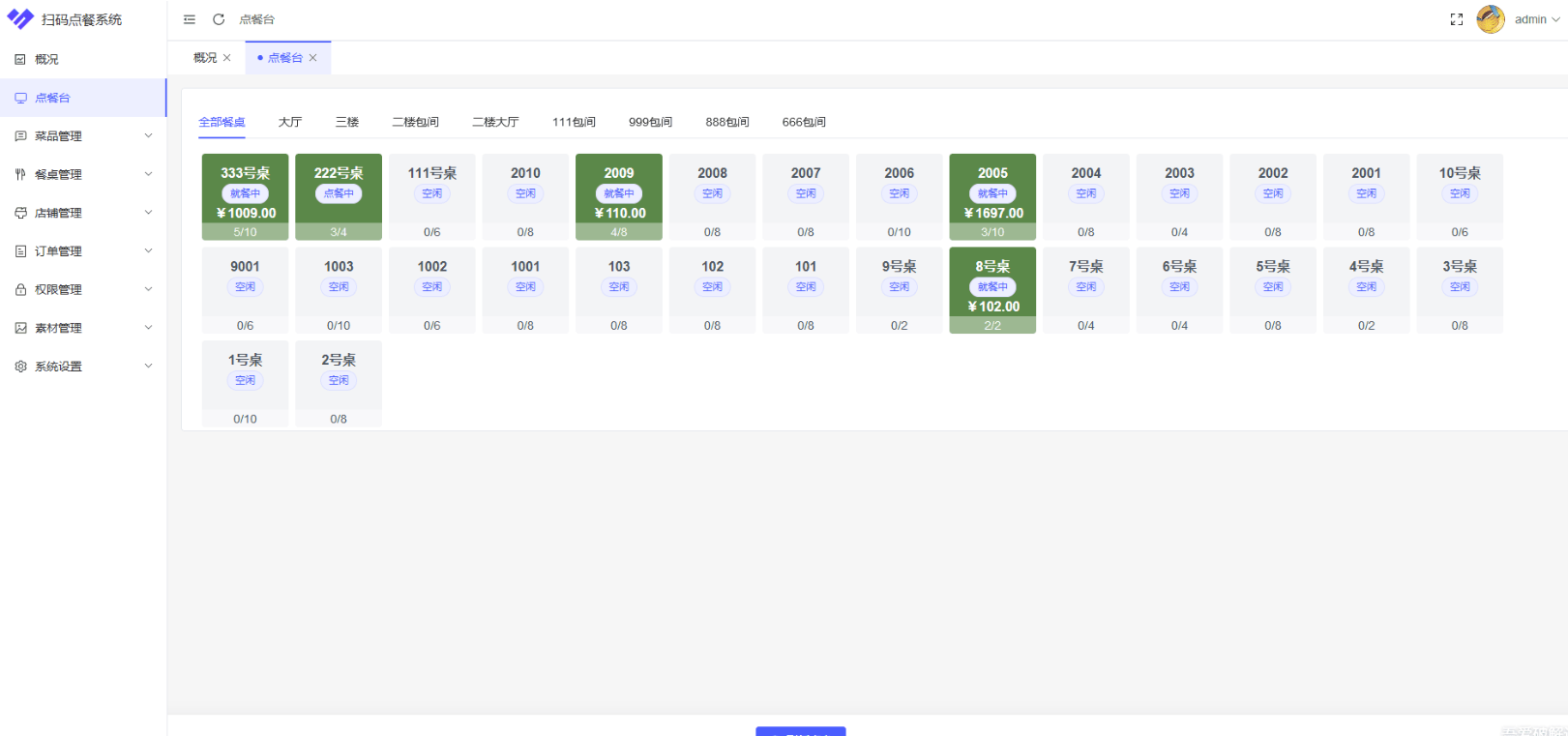Open 概况 in the sidebar

pos(46,59)
